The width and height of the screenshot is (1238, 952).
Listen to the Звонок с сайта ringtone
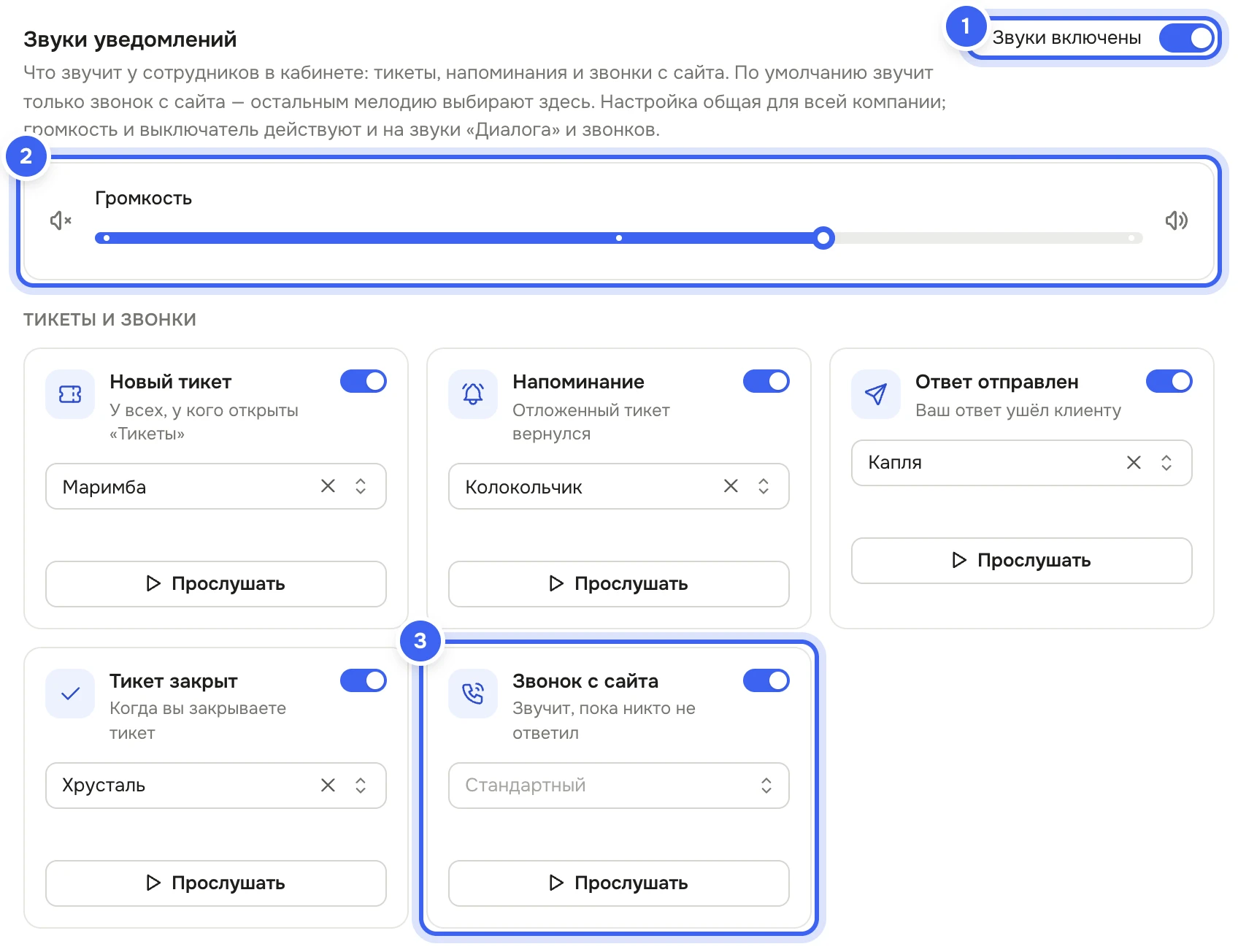(619, 883)
